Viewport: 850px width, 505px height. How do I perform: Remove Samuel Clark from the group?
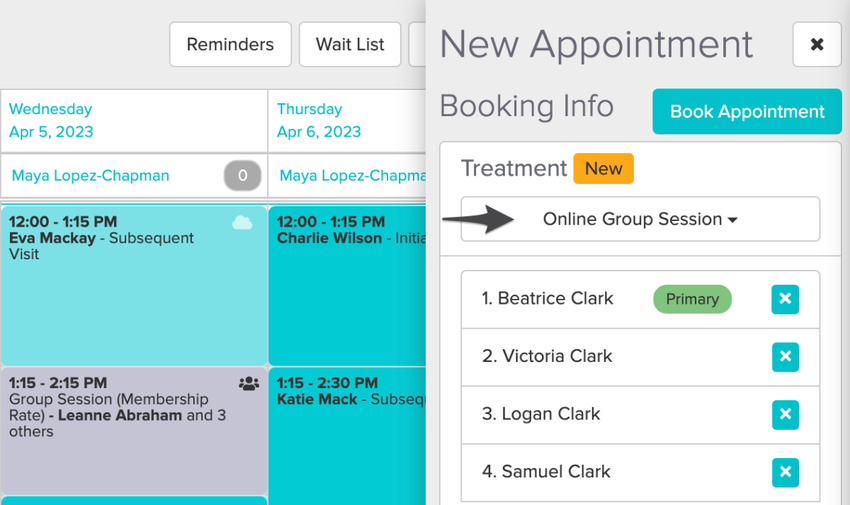pyautogui.click(x=785, y=472)
